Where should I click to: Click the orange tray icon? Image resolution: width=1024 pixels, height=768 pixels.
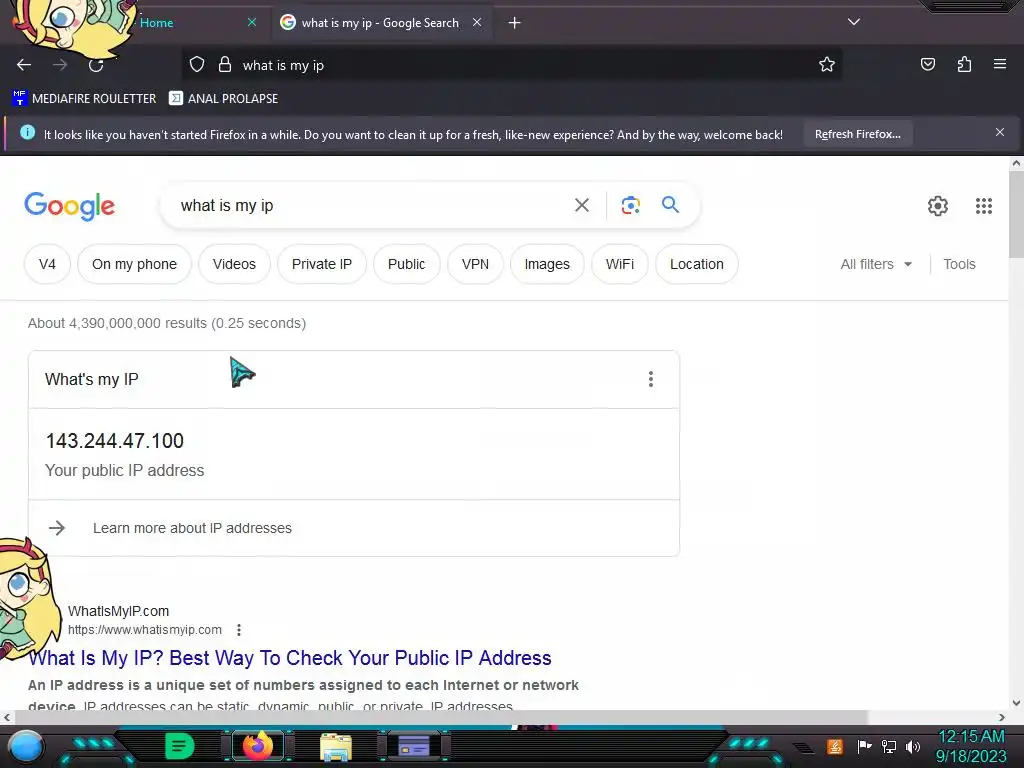[x=835, y=746]
